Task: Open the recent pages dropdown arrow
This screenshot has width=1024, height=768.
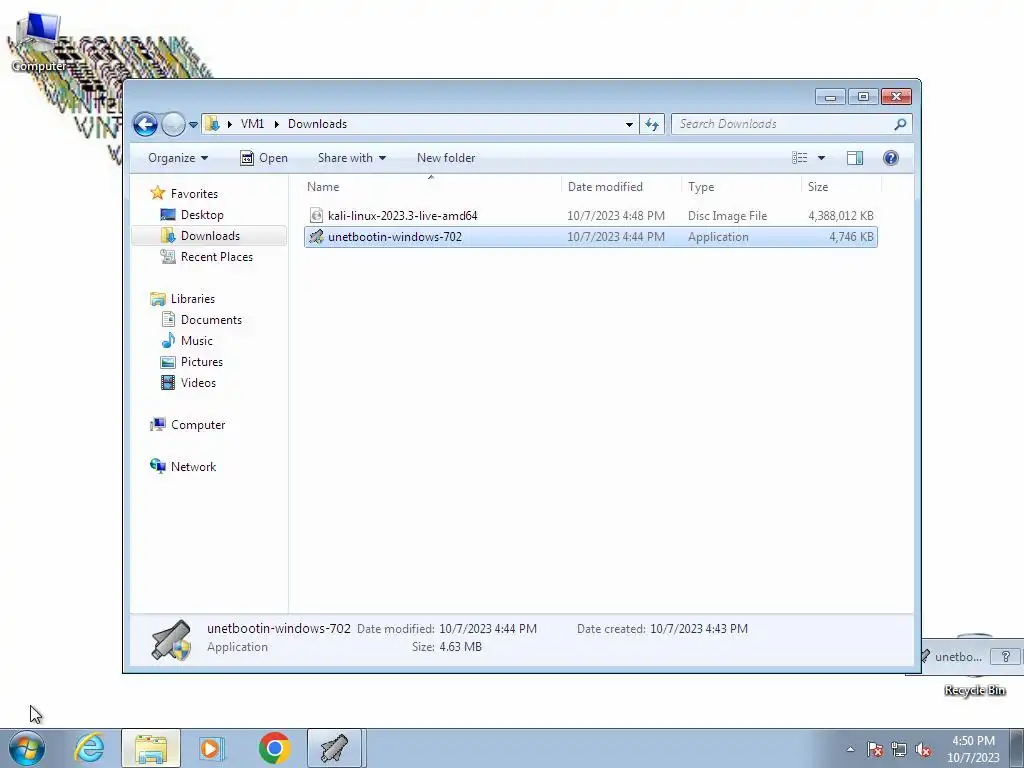Action: [193, 124]
